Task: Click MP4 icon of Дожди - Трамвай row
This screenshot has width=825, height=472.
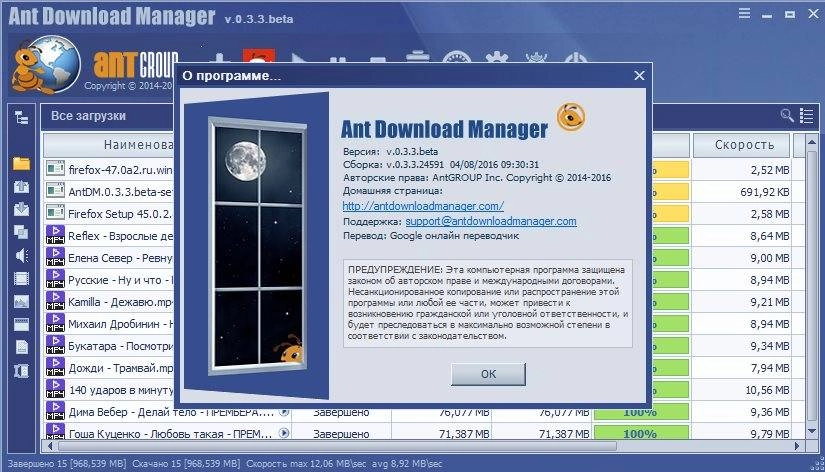Action: tap(55, 367)
